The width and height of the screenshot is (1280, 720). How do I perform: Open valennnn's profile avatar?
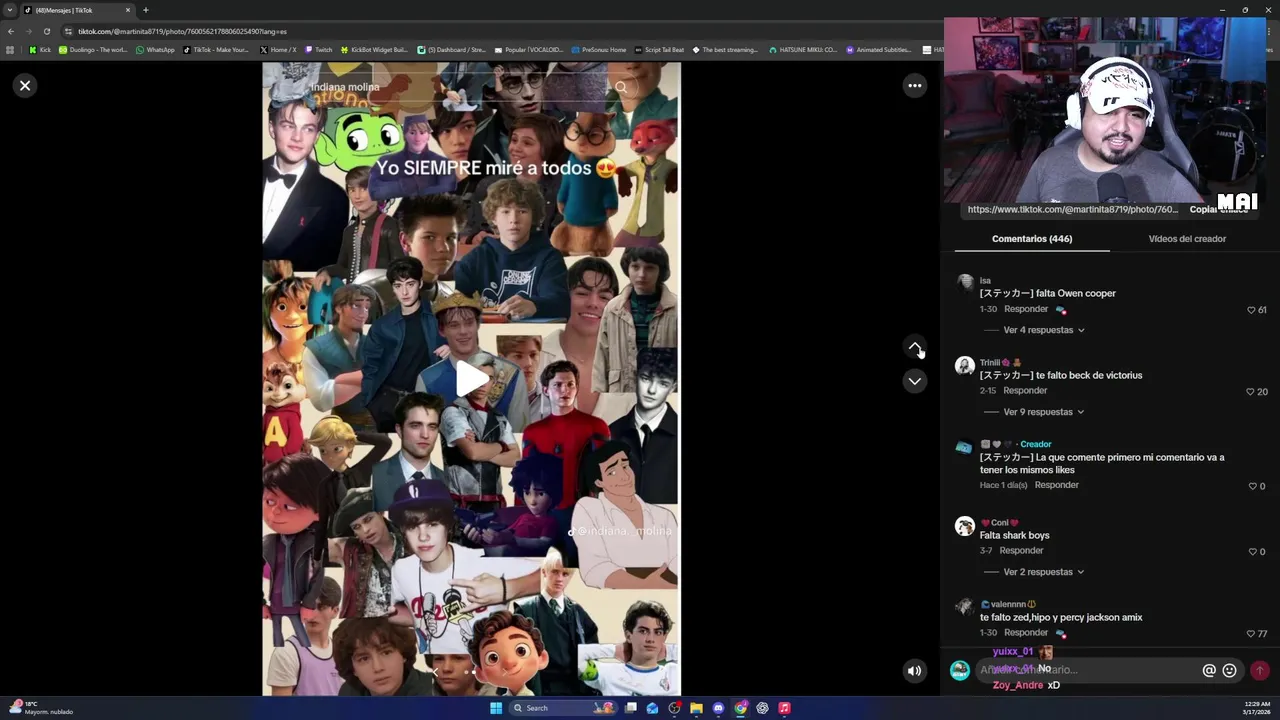click(x=964, y=606)
